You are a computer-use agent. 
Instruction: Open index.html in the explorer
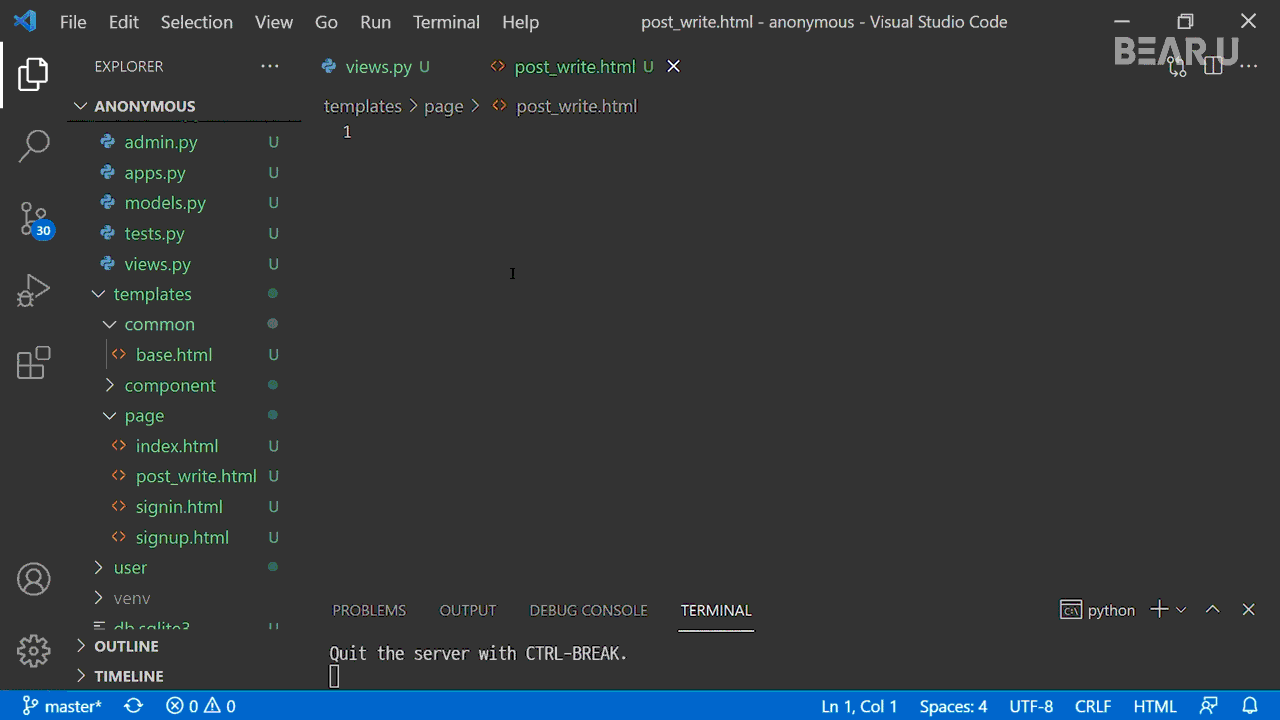[176, 446]
